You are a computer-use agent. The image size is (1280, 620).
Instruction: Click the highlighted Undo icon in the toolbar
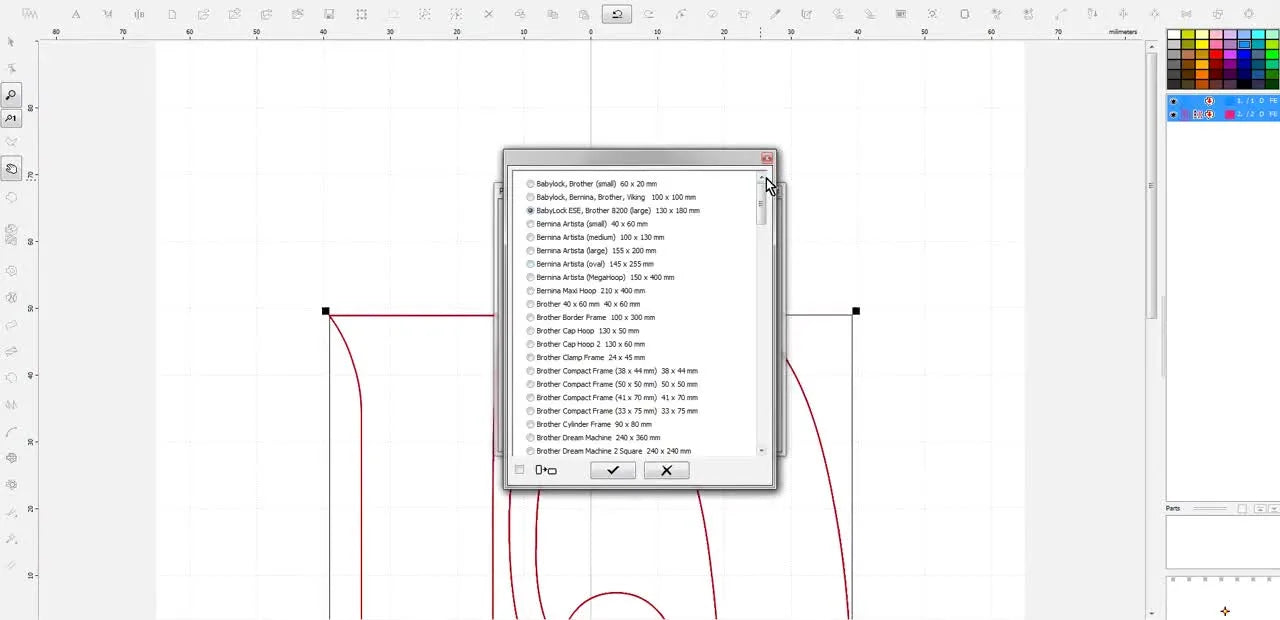pyautogui.click(x=618, y=14)
